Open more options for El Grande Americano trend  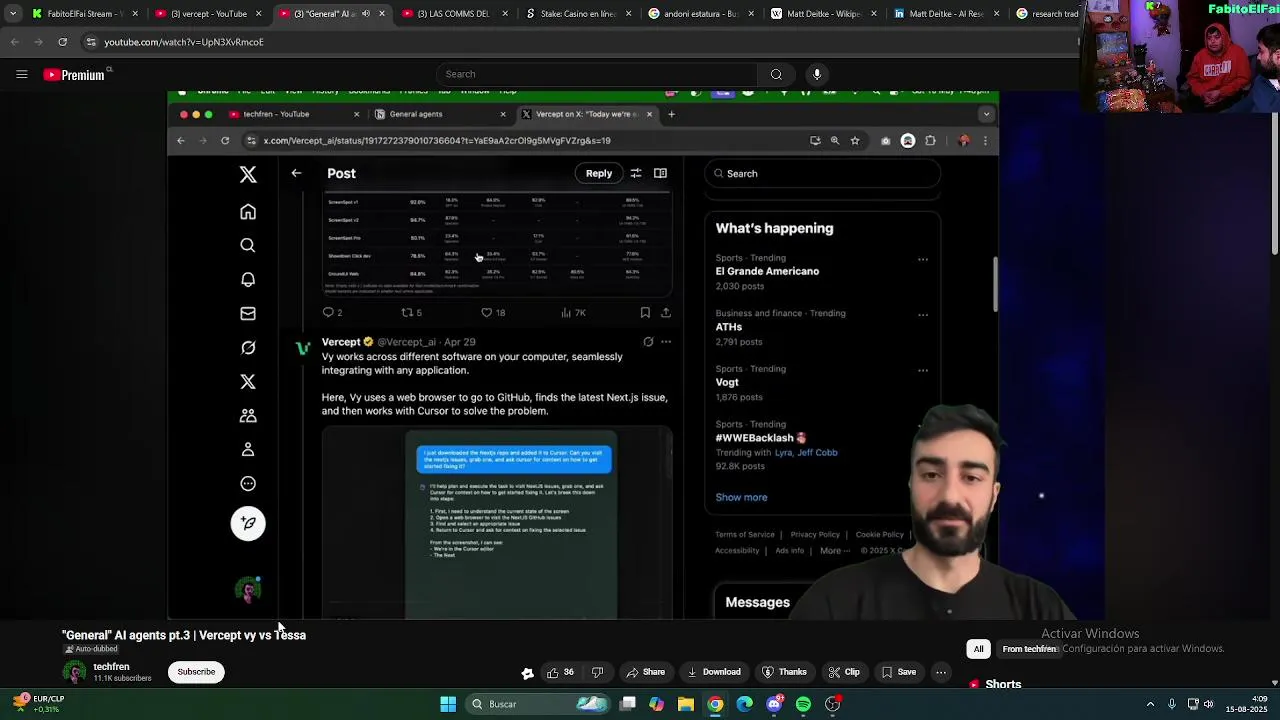coord(923,260)
